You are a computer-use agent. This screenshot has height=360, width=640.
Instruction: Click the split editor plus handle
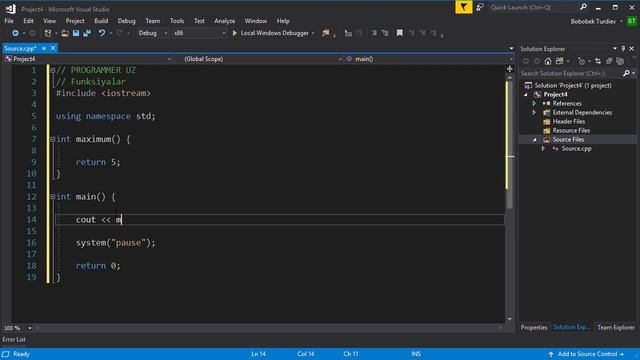pos(510,69)
